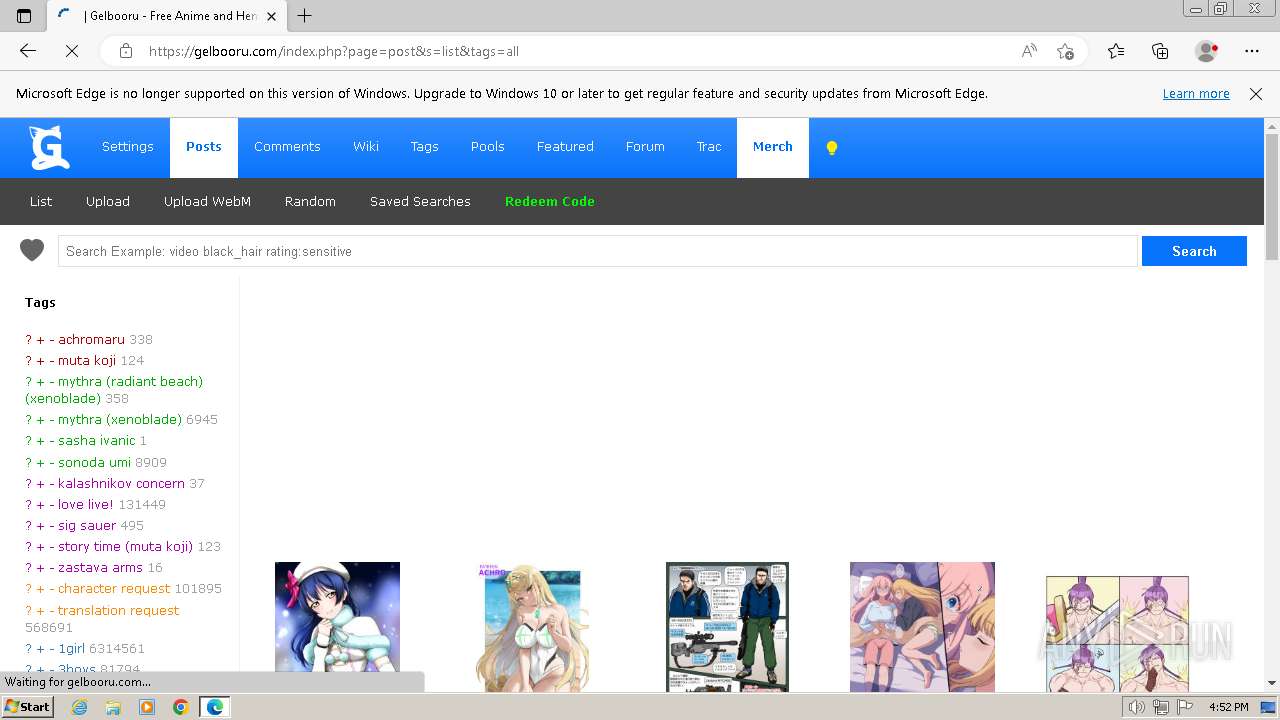Click Learn more in notification bar

coord(1196,94)
